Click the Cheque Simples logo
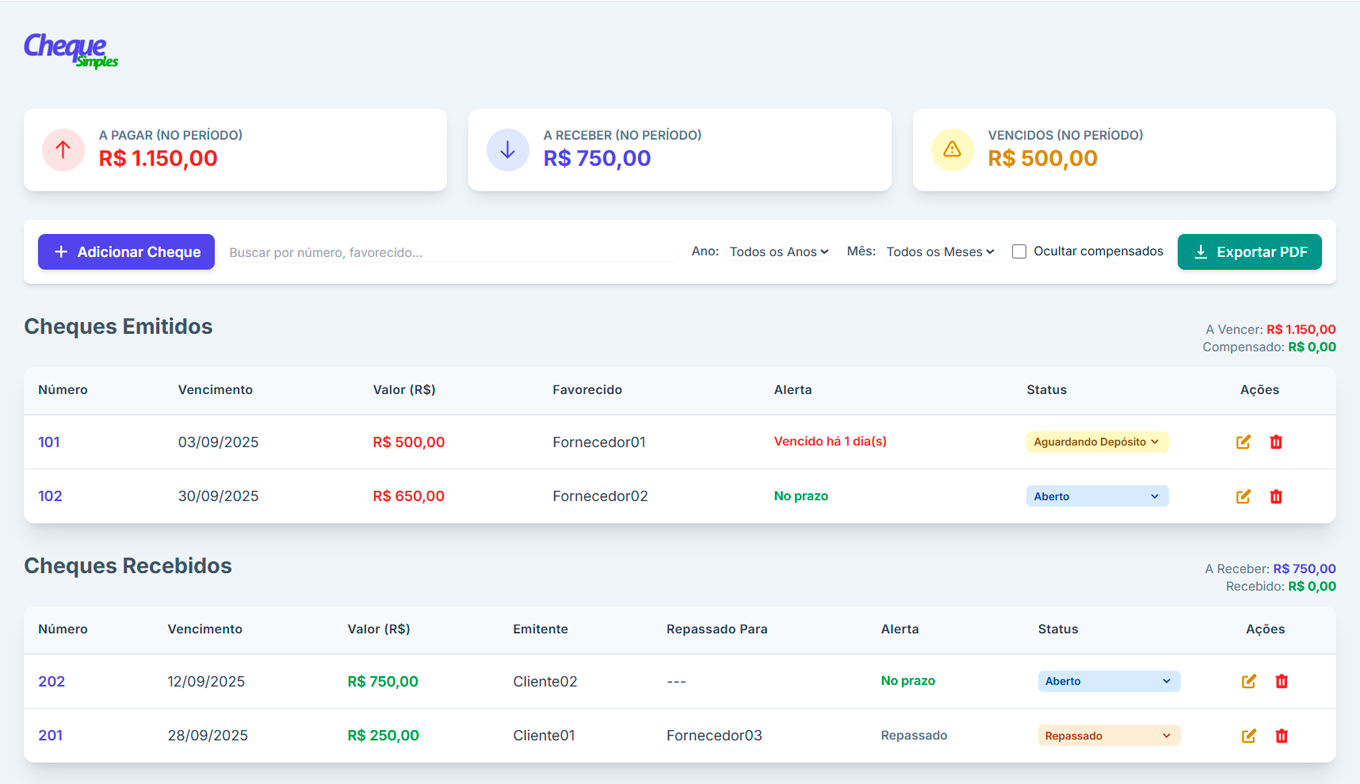Screen dimensions: 1360x784 70,50
